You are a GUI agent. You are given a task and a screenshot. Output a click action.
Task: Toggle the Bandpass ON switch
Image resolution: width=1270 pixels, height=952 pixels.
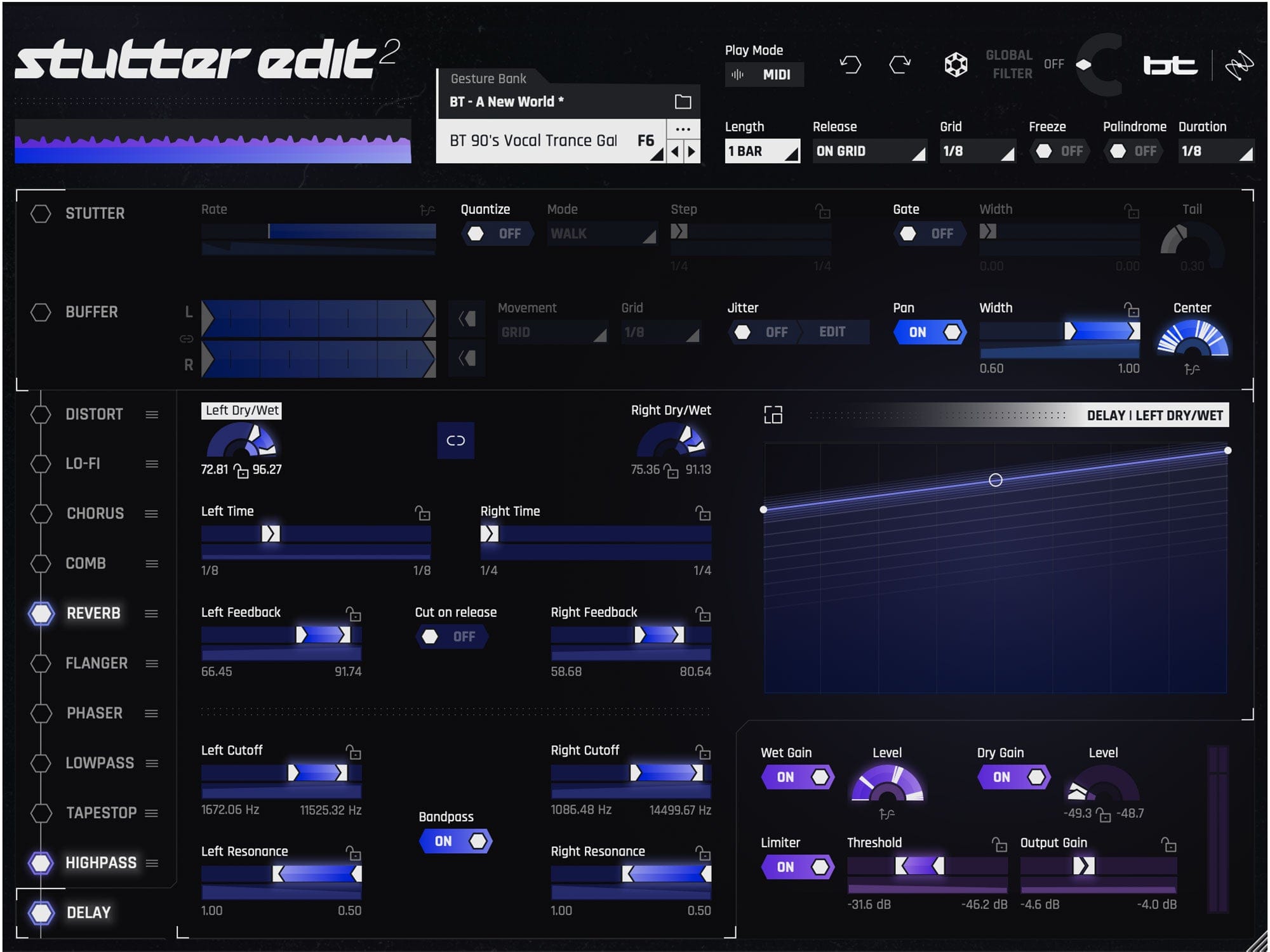pyautogui.click(x=456, y=839)
